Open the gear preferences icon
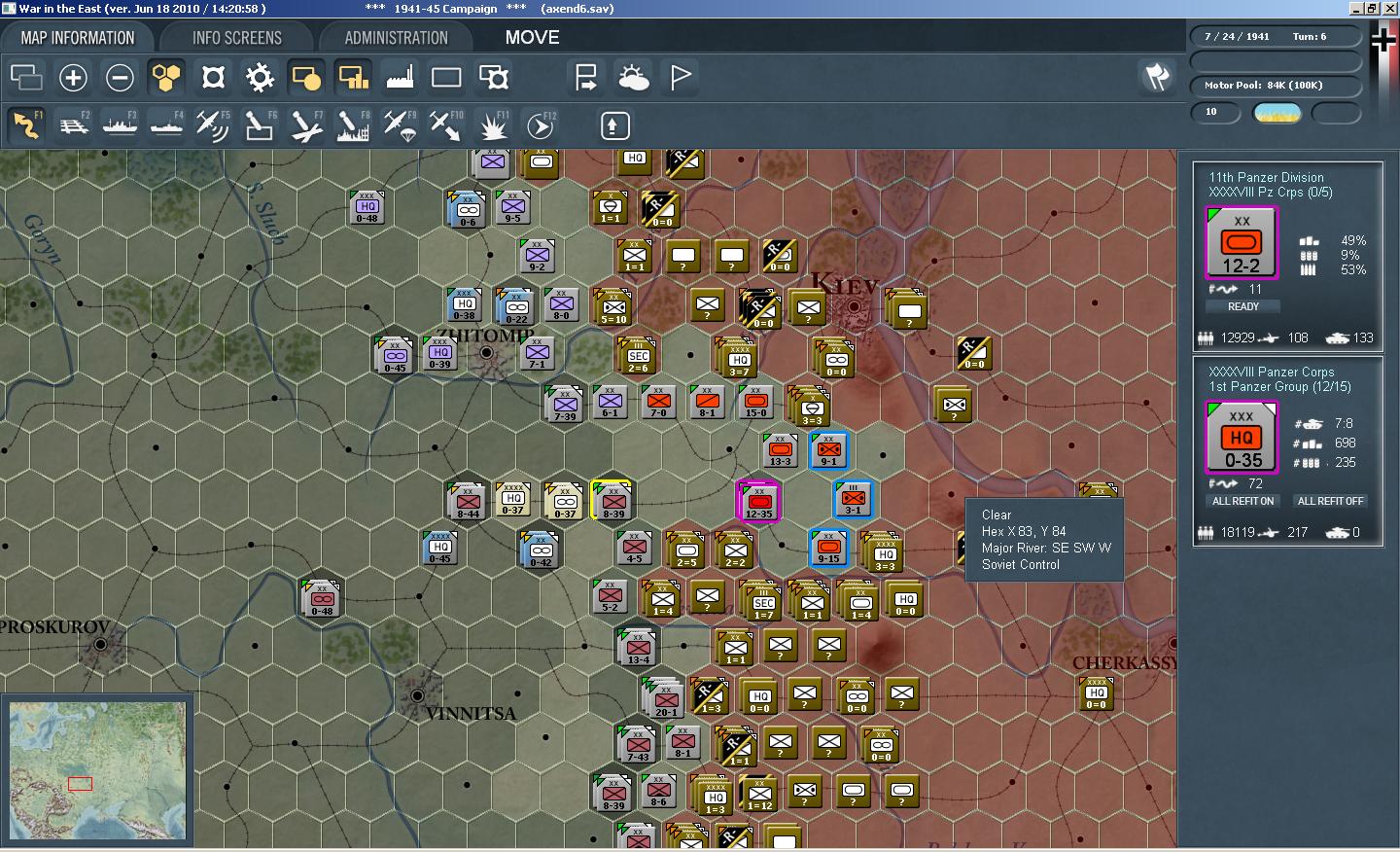The height and width of the screenshot is (852, 1400). [x=260, y=77]
